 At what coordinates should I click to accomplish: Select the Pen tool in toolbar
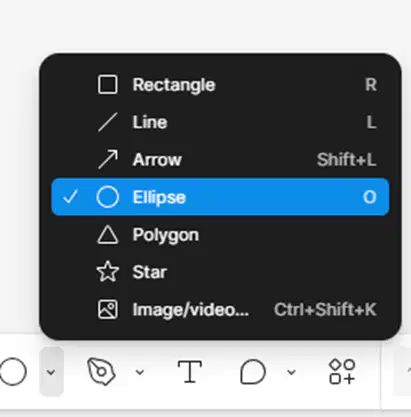click(102, 372)
